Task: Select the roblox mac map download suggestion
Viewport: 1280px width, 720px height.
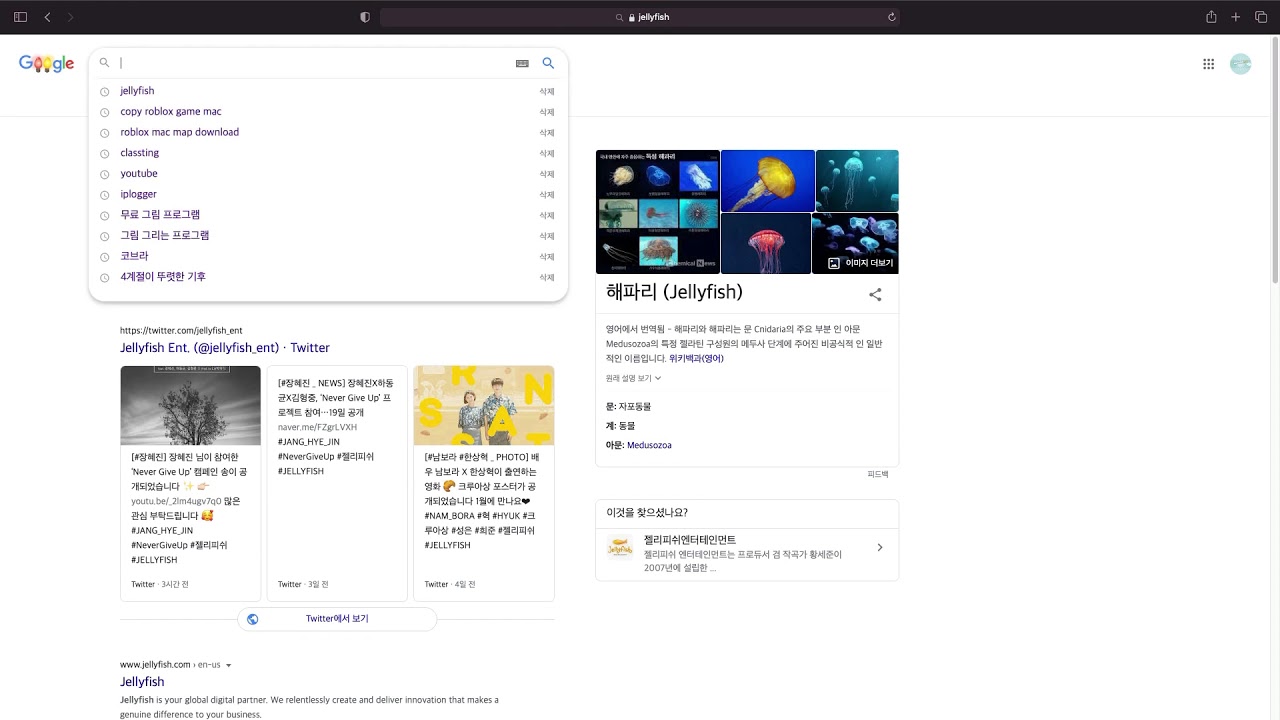Action: (180, 132)
